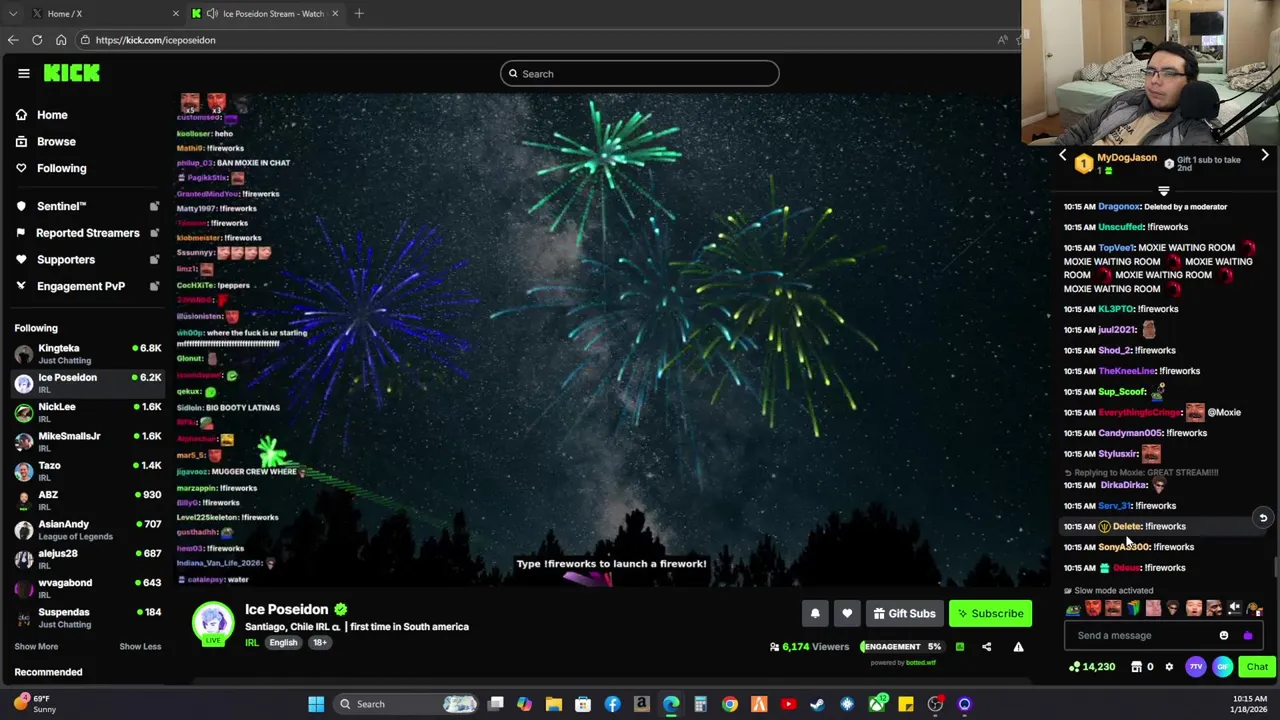This screenshot has width=1280, height=720.
Task: Open the chat shop icon
Action: point(1137,667)
